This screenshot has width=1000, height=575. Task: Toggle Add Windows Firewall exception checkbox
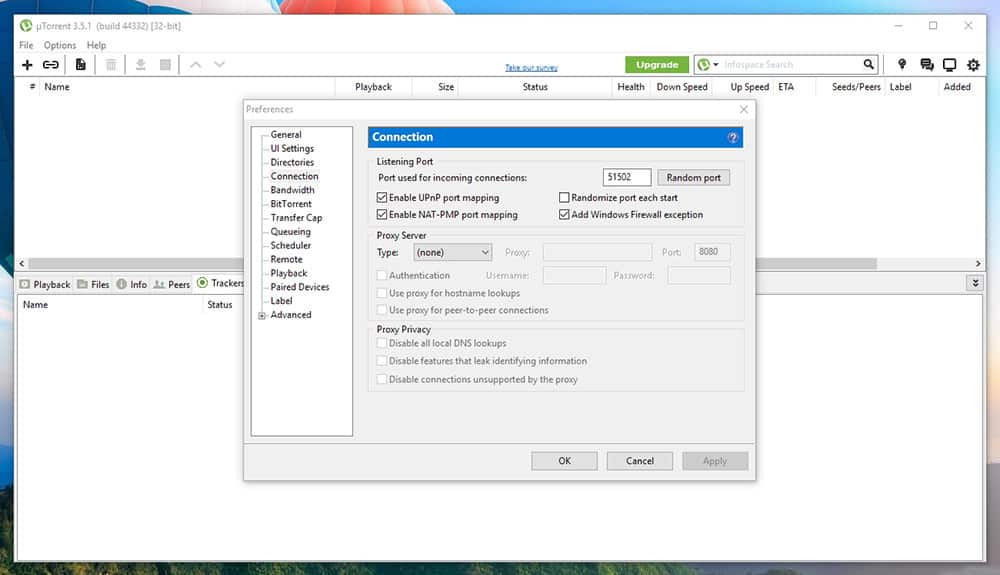coord(564,215)
